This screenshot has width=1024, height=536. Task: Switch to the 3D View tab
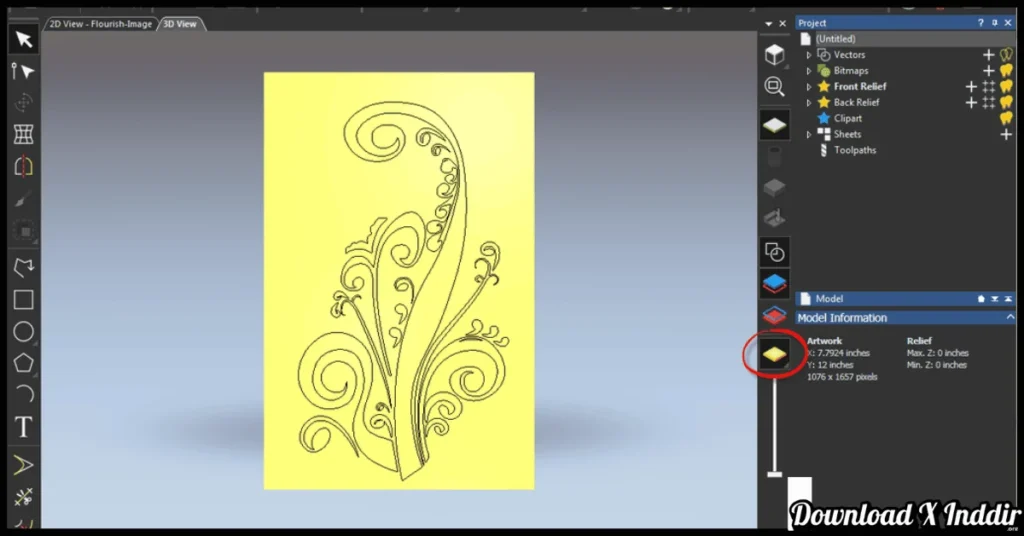tap(180, 23)
